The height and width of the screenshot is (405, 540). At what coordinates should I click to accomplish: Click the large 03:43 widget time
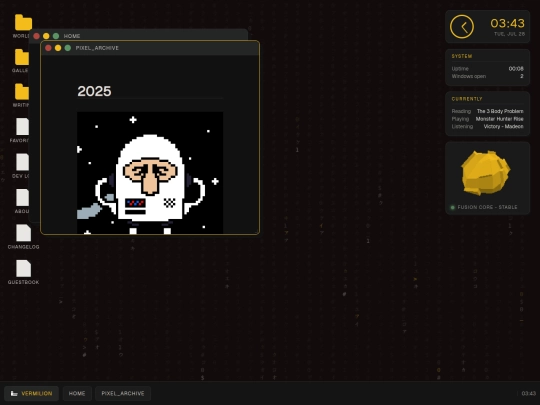pos(507,23)
